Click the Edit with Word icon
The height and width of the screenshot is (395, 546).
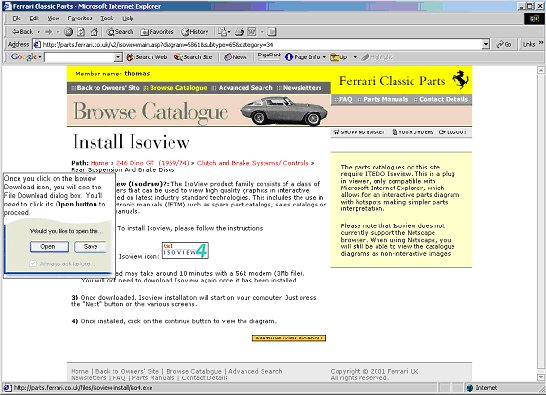pyautogui.click(x=252, y=32)
